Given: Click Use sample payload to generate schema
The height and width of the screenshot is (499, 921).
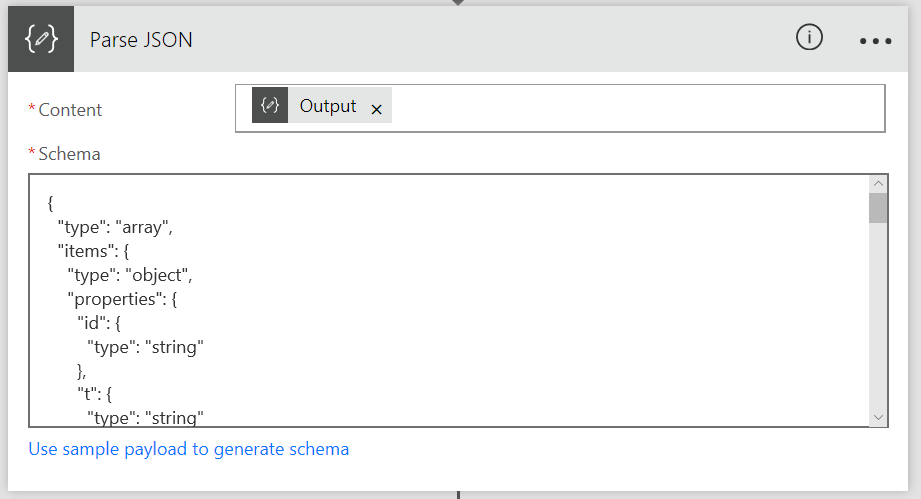Looking at the screenshot, I should pos(189,449).
